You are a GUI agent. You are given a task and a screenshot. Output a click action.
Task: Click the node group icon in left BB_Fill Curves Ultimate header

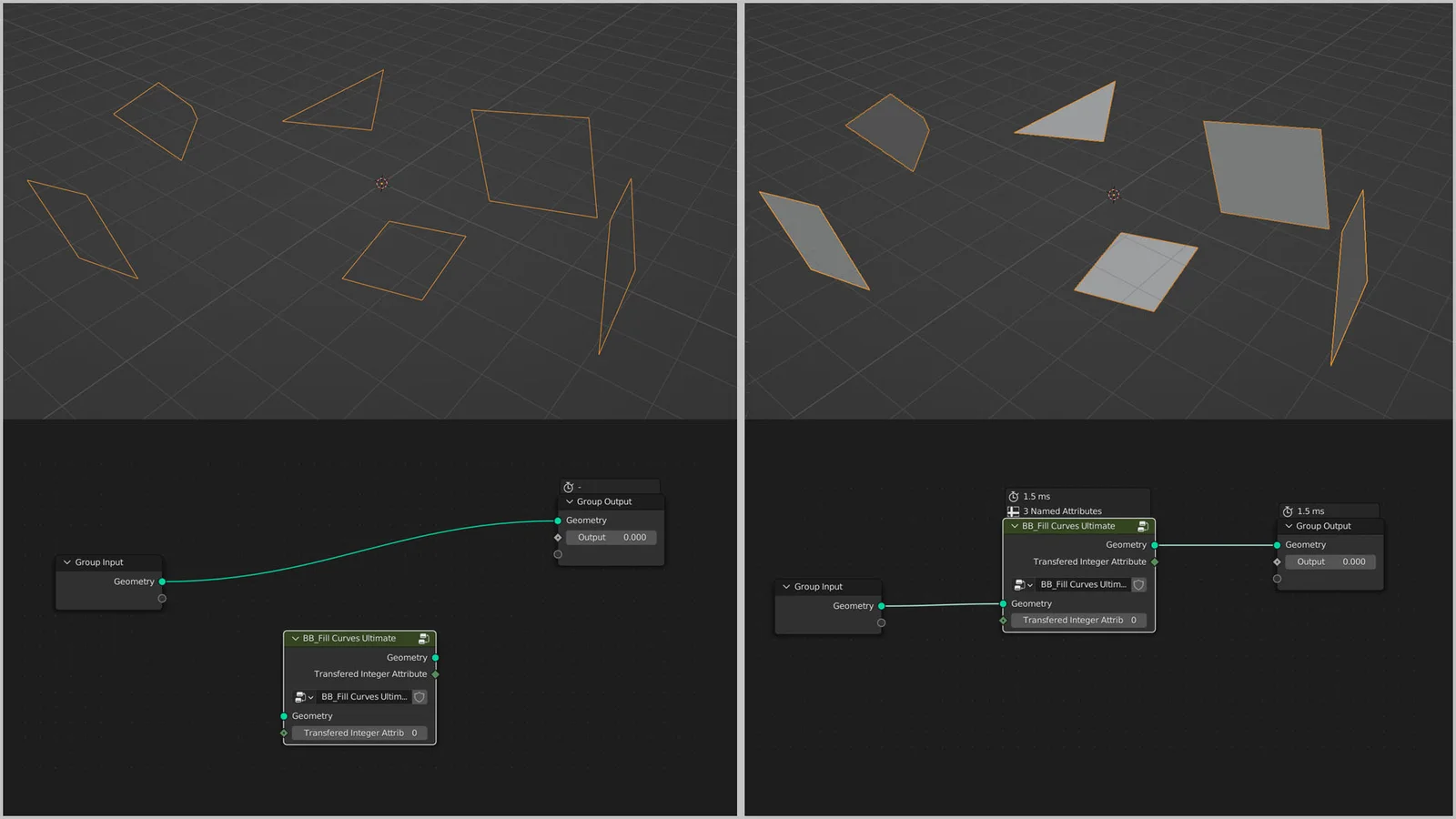(422, 638)
